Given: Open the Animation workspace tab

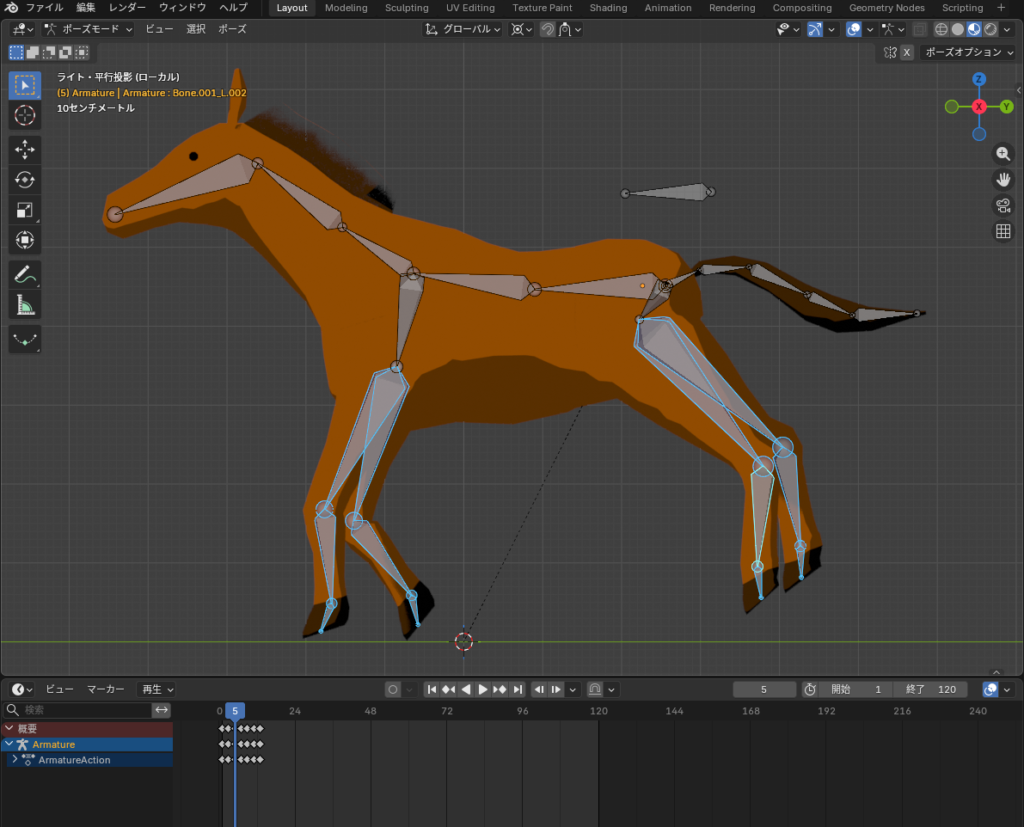Looking at the screenshot, I should coord(667,8).
